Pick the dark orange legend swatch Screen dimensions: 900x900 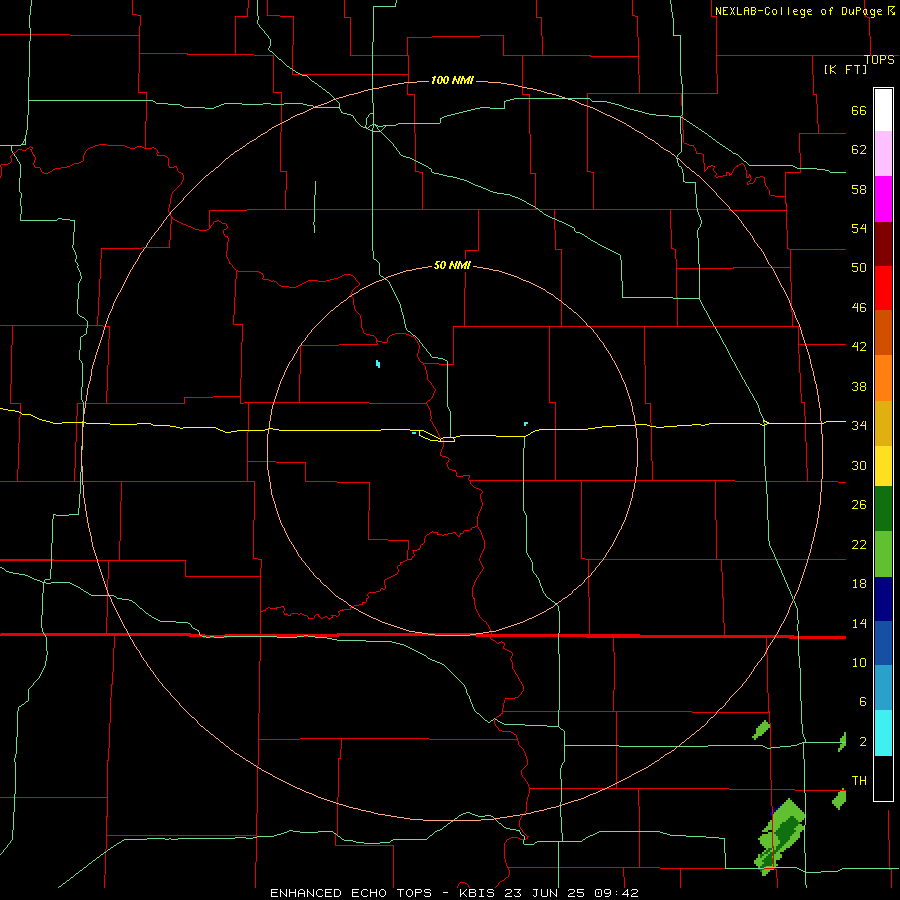tap(883, 332)
